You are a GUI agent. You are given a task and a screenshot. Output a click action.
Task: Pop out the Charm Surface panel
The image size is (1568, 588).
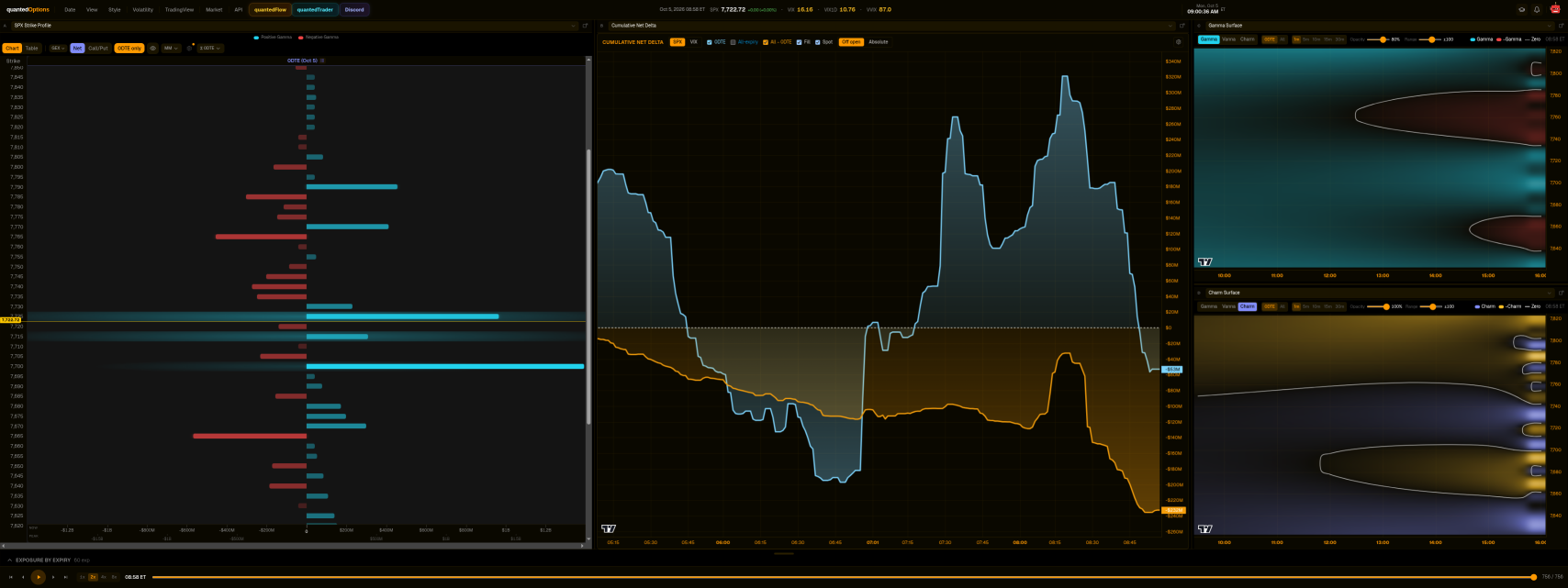1562,293
